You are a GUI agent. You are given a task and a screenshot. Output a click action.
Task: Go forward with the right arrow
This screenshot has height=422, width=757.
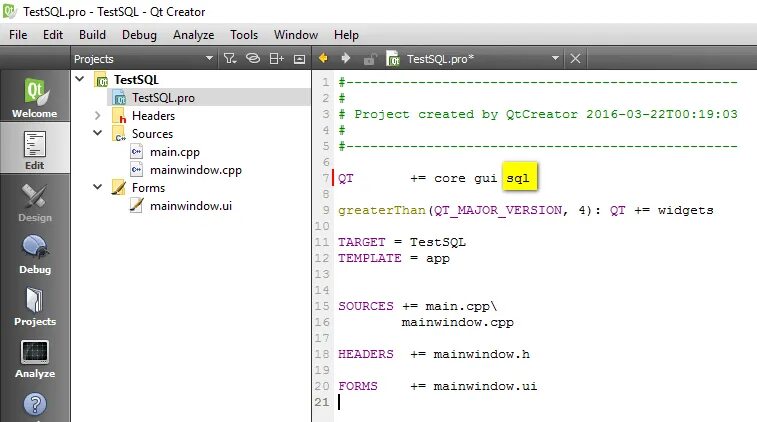click(346, 58)
